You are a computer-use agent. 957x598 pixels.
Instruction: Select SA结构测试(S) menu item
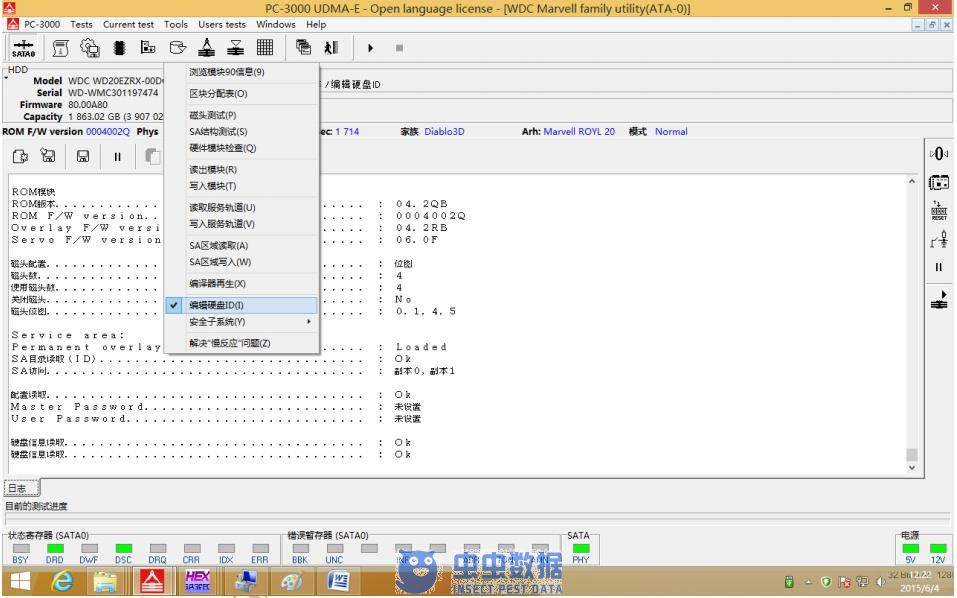[x=242, y=132]
